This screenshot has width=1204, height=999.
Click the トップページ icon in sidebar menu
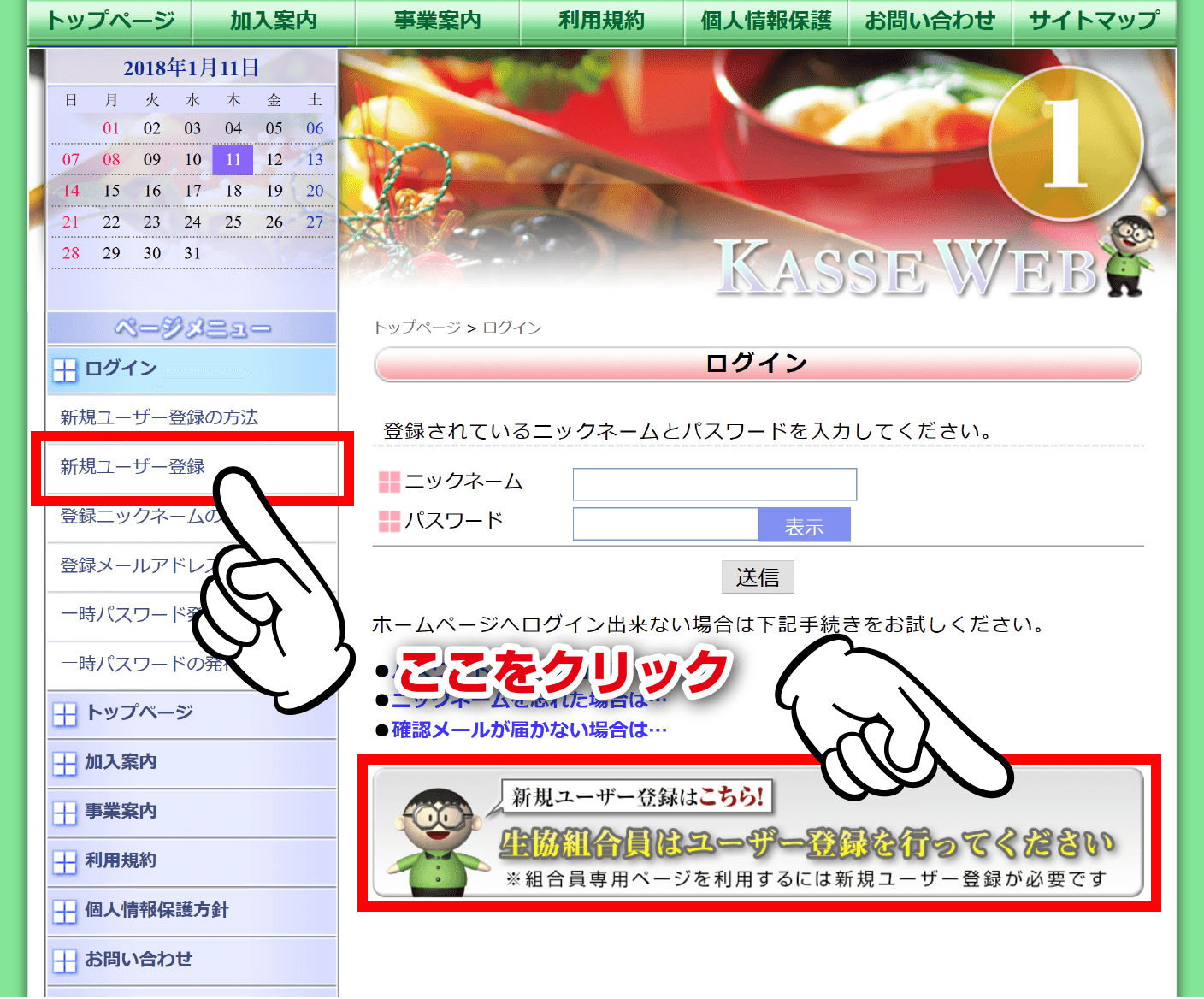[x=65, y=714]
